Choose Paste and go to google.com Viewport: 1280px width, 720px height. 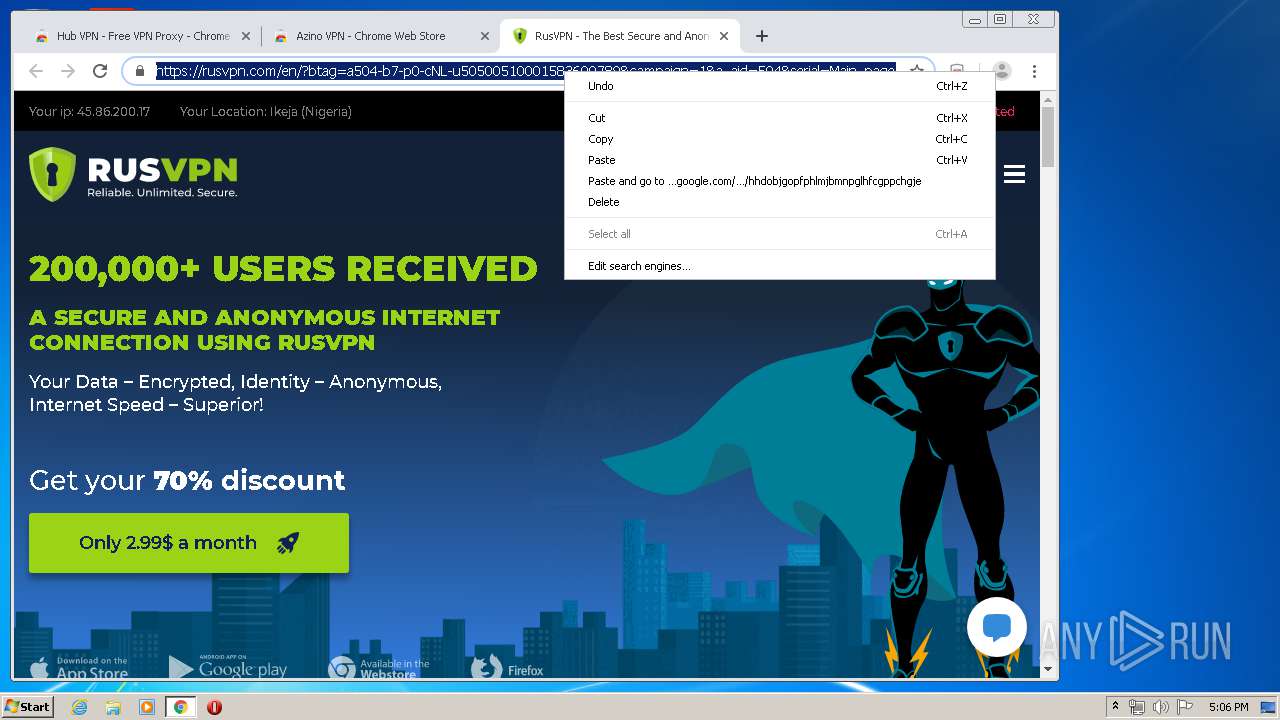(779, 181)
